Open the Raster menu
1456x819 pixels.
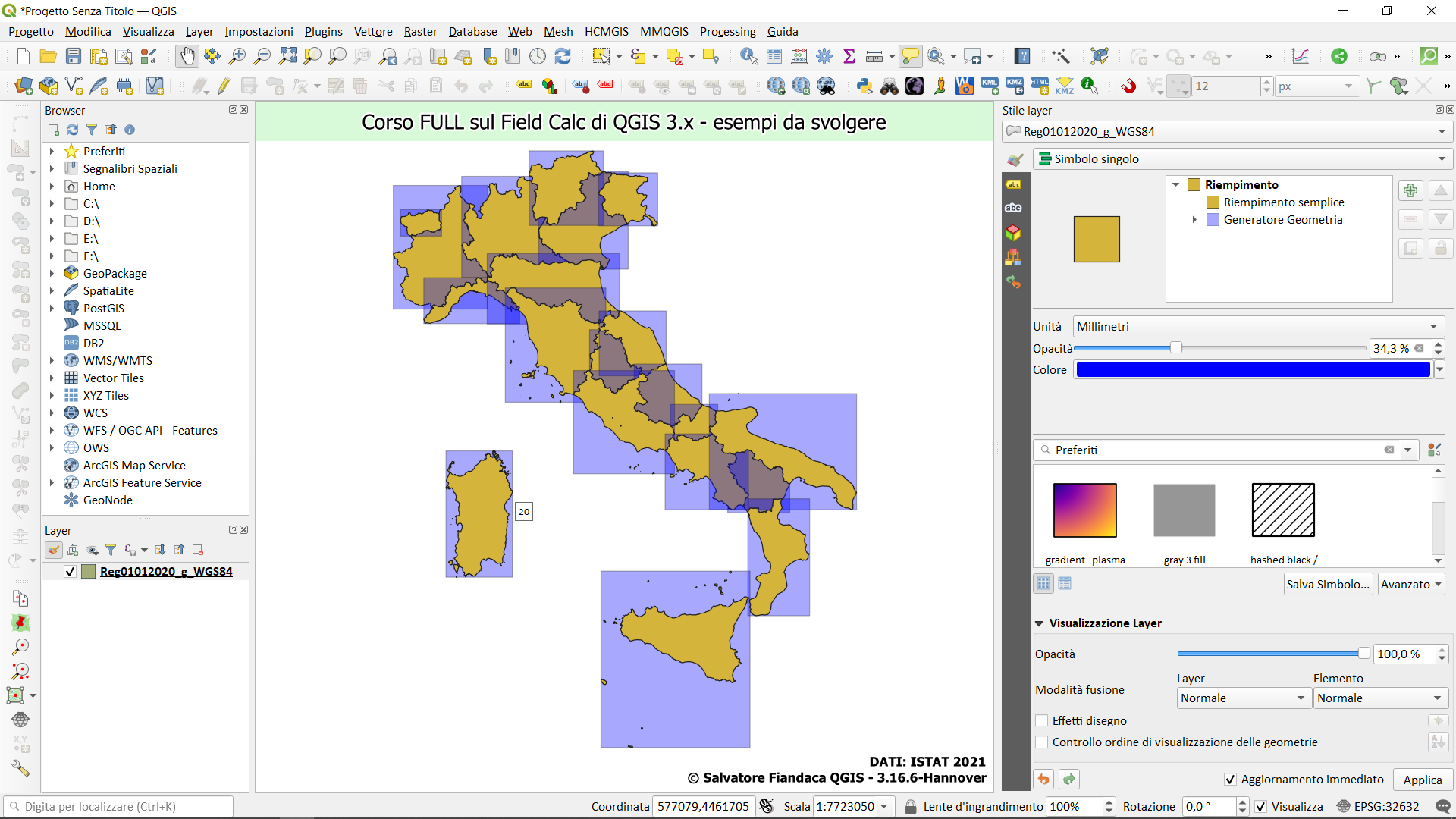420,31
